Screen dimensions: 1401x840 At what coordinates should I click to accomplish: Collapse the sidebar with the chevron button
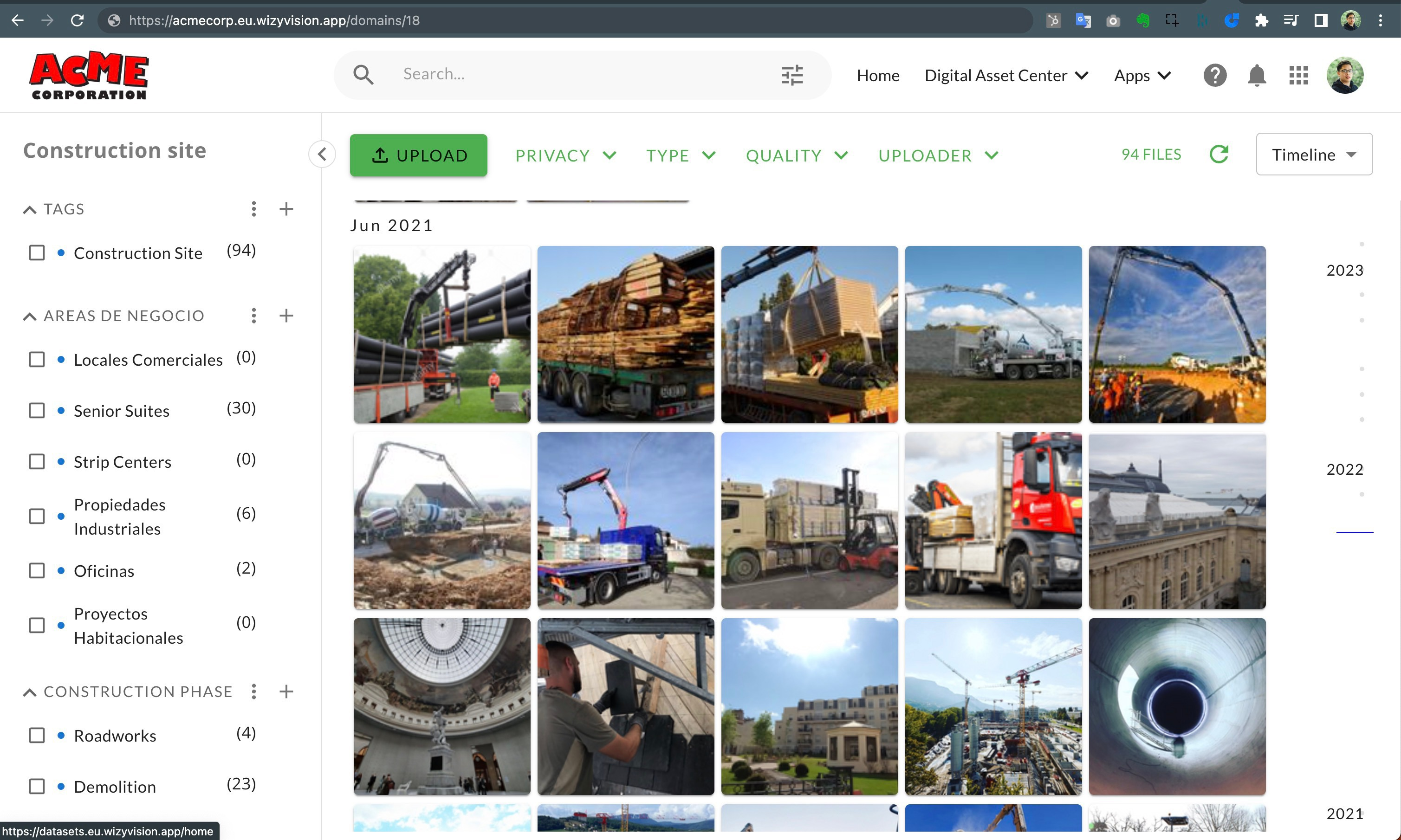pos(322,154)
